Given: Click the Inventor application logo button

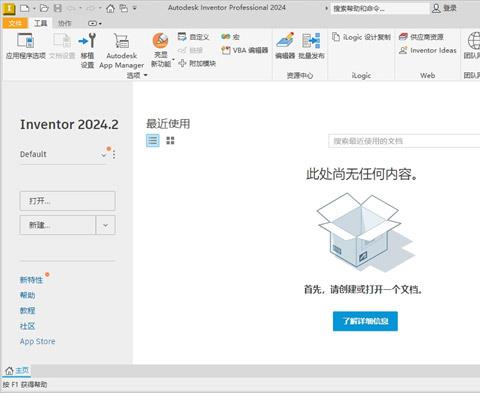Looking at the screenshot, I should click(9, 8).
